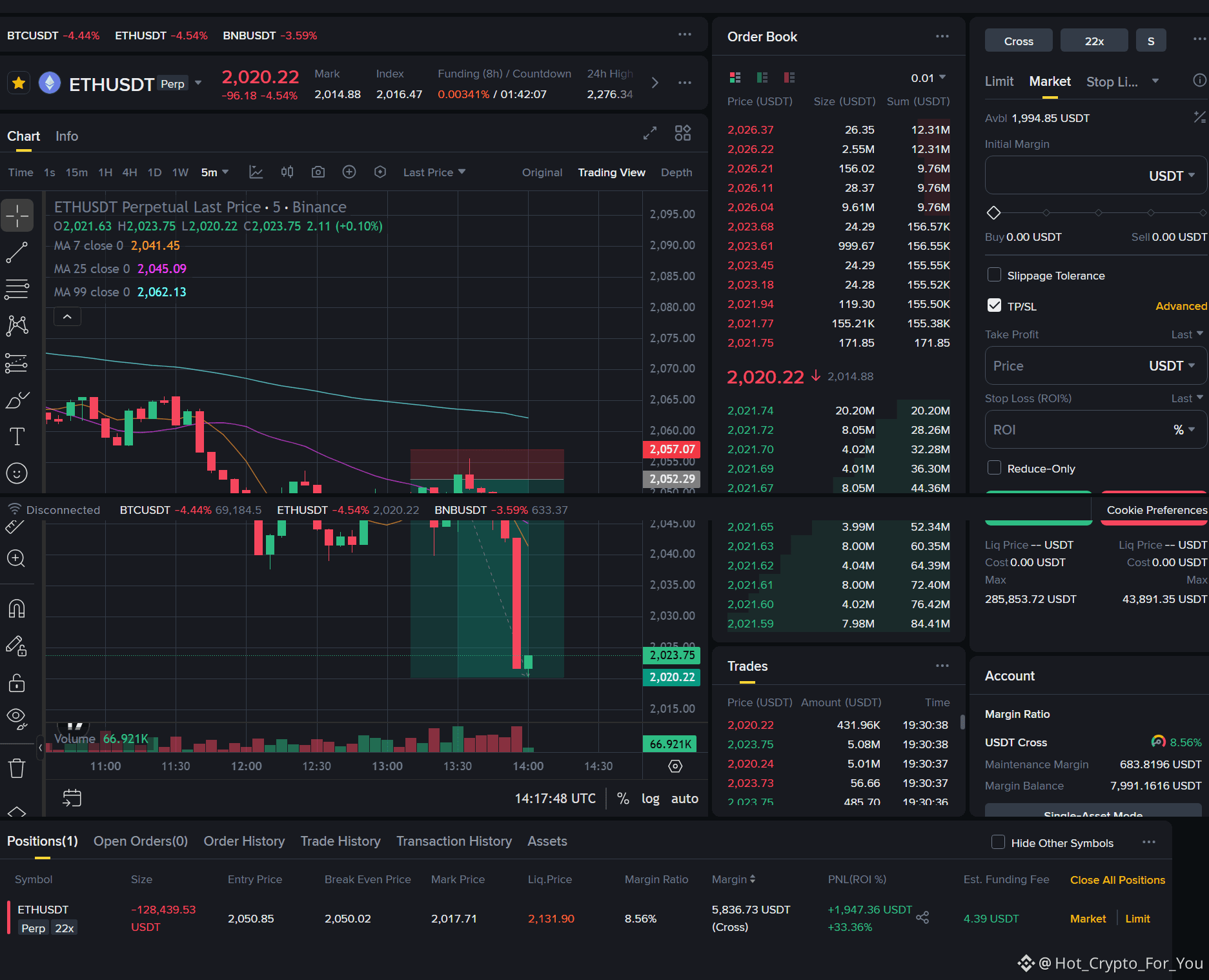Select the trend line drawing tool
This screenshot has width=1209, height=980.
click(17, 252)
